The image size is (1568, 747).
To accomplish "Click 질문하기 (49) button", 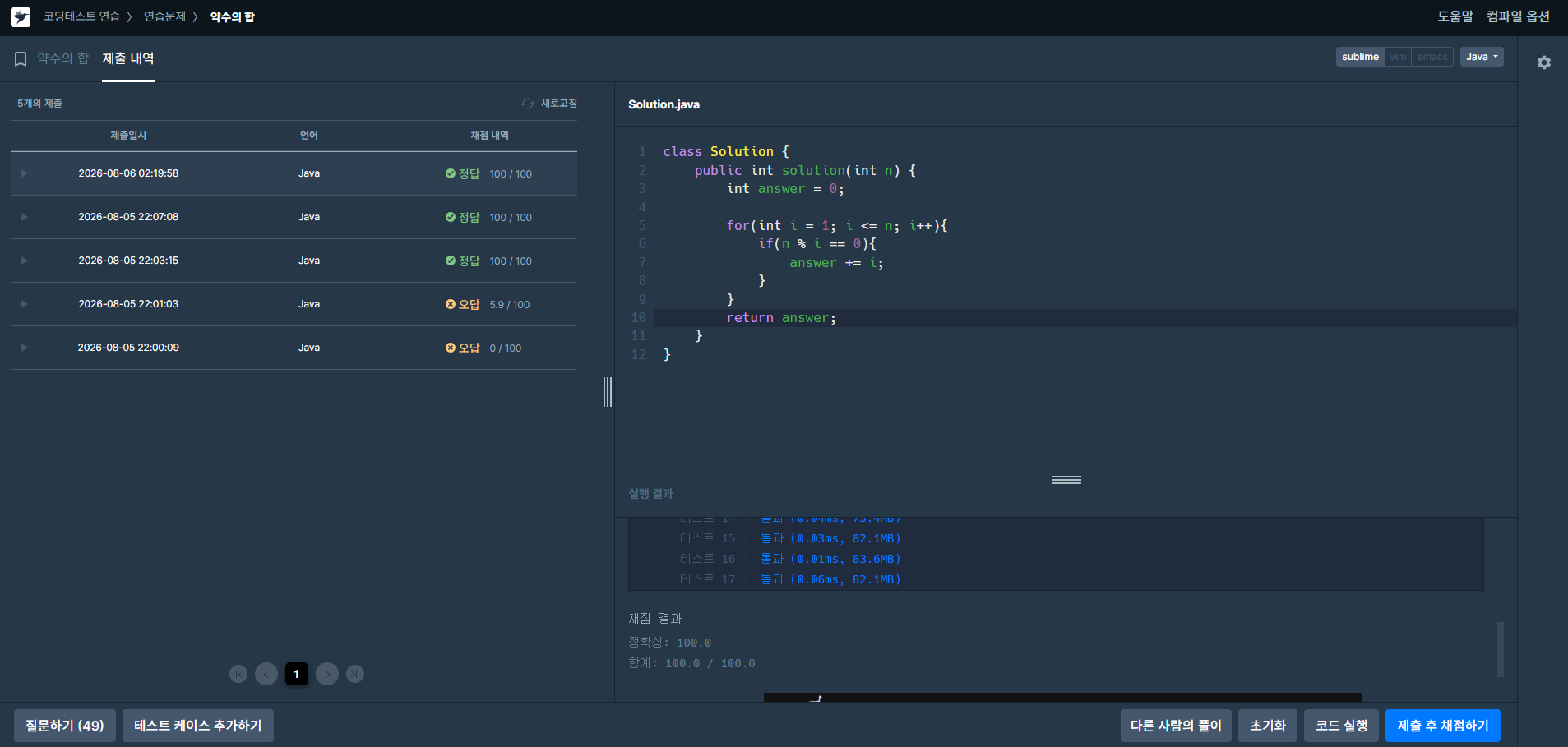I will 65,726.
